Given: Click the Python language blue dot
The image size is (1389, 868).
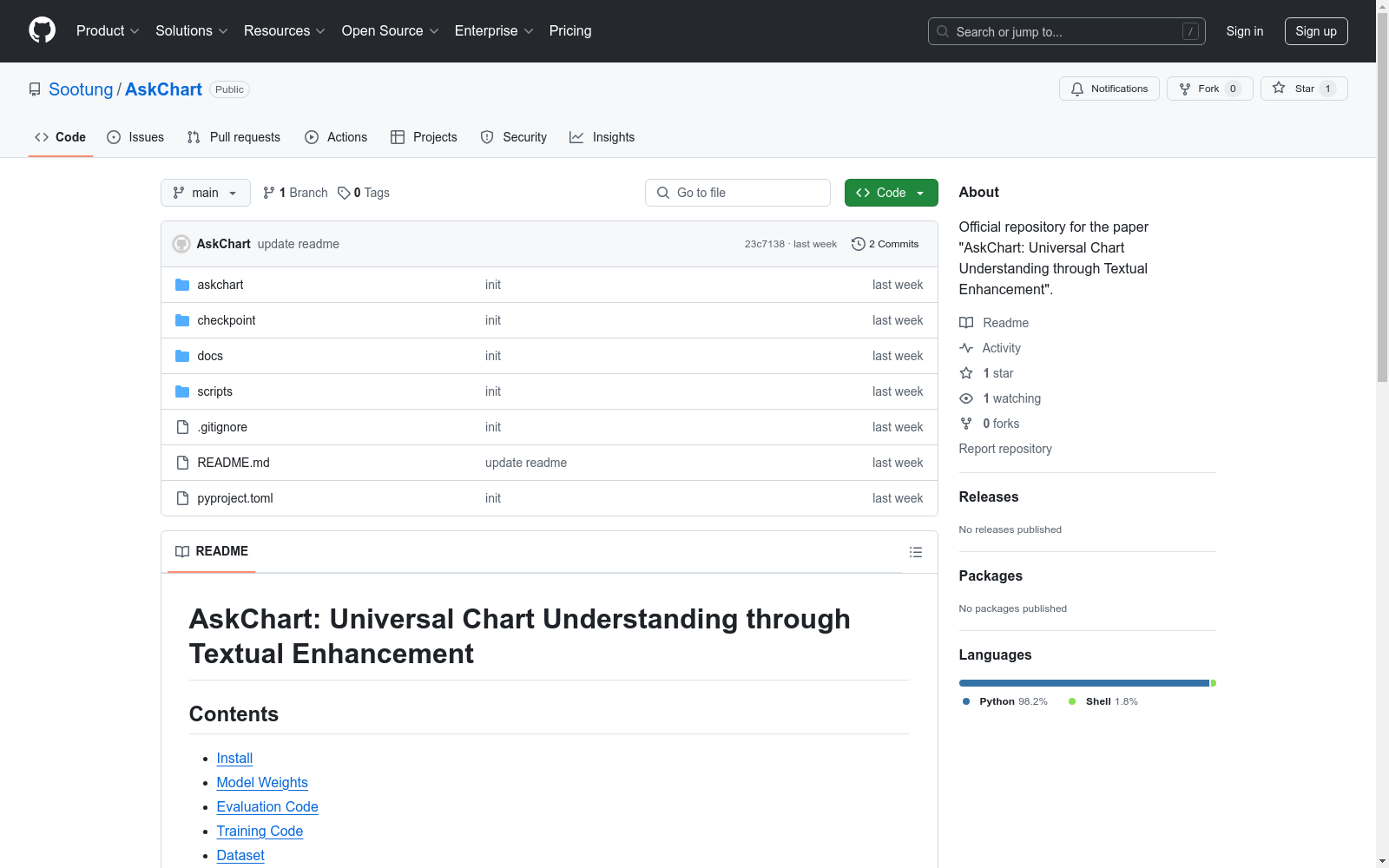Looking at the screenshot, I should tap(966, 701).
